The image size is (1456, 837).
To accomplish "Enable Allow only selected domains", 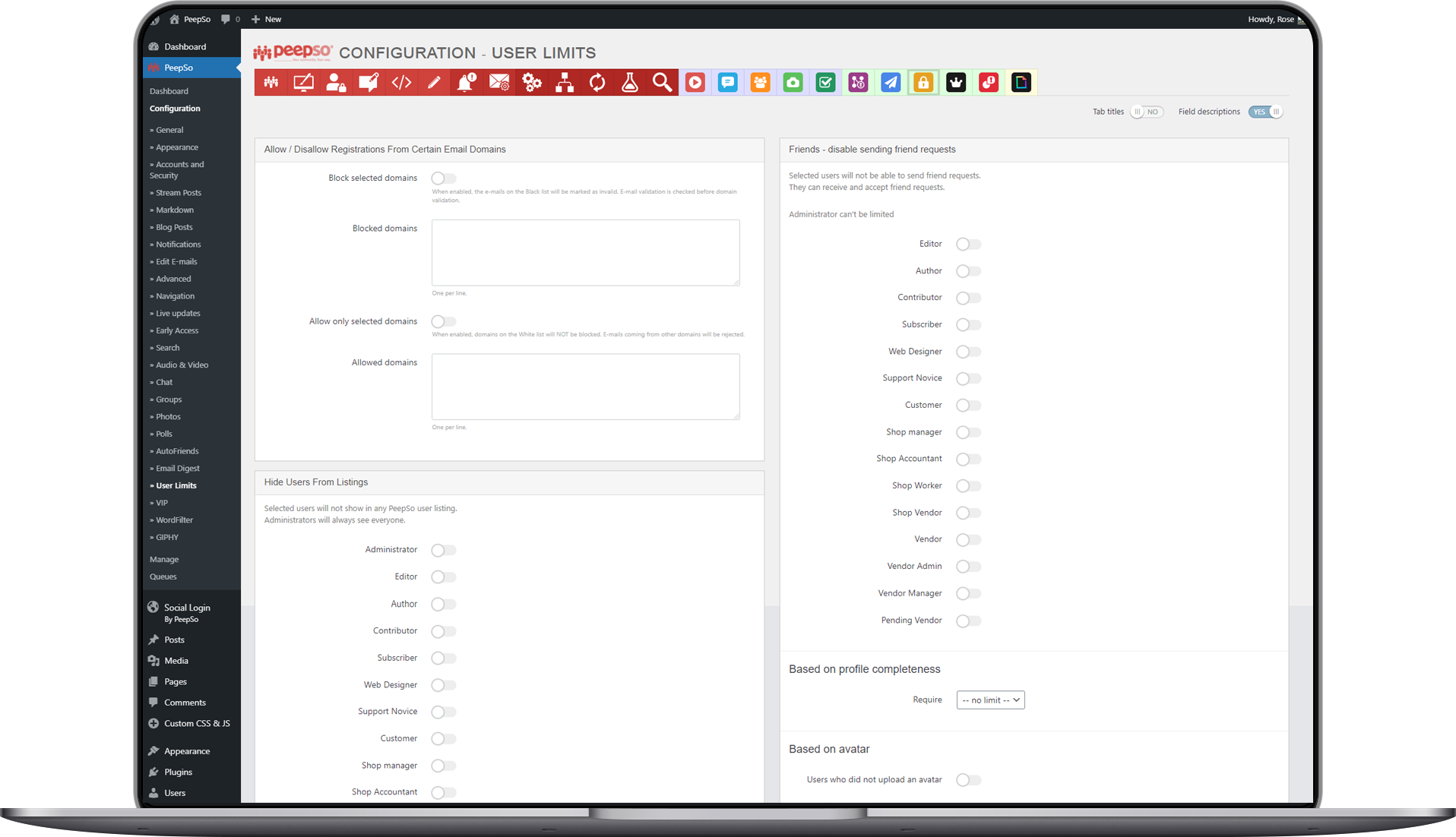I will (x=444, y=322).
